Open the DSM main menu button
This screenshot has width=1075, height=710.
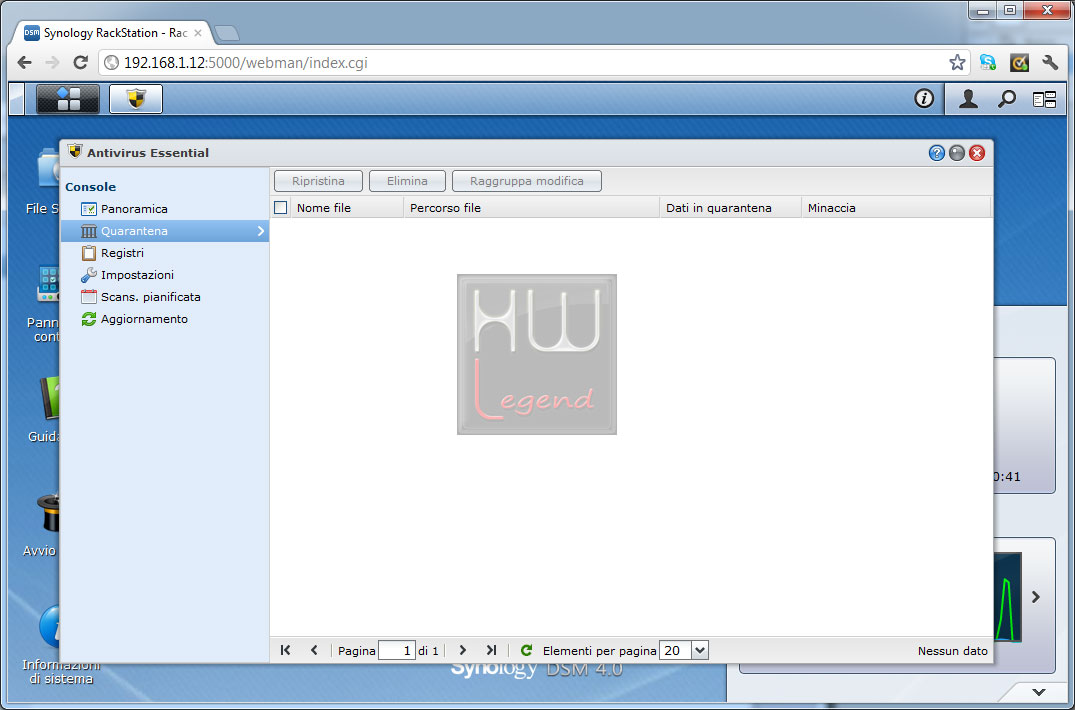click(x=68, y=99)
